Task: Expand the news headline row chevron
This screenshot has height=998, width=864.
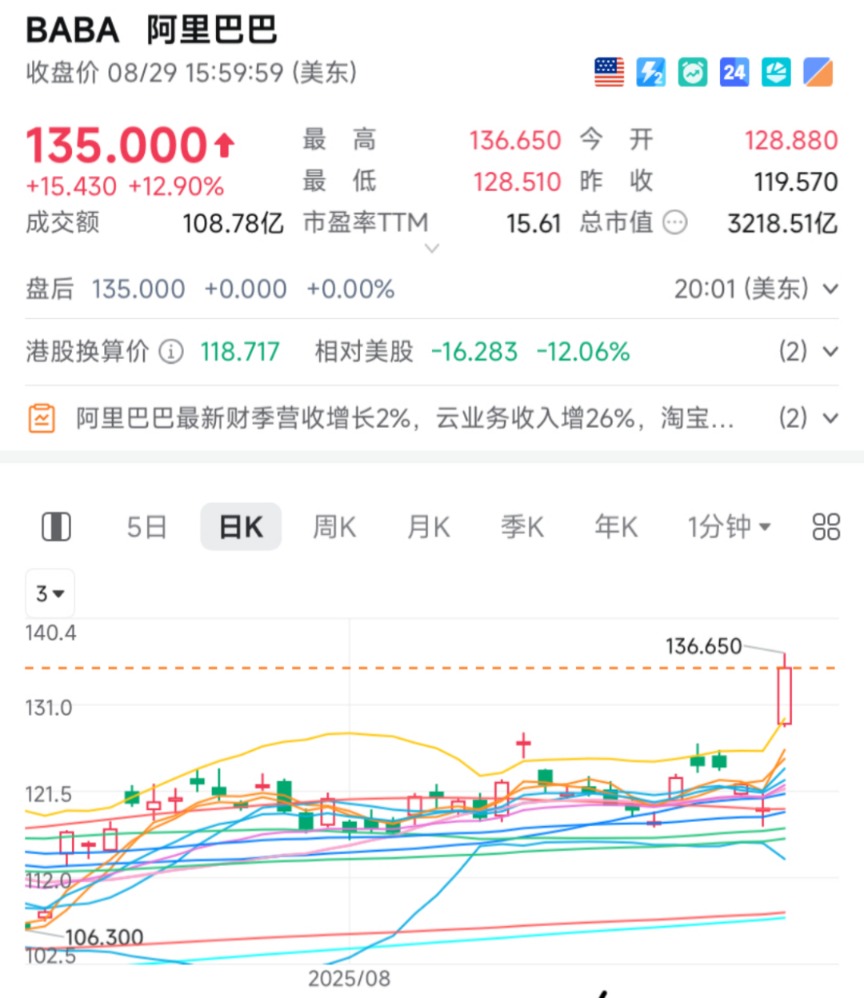Action: coord(830,418)
